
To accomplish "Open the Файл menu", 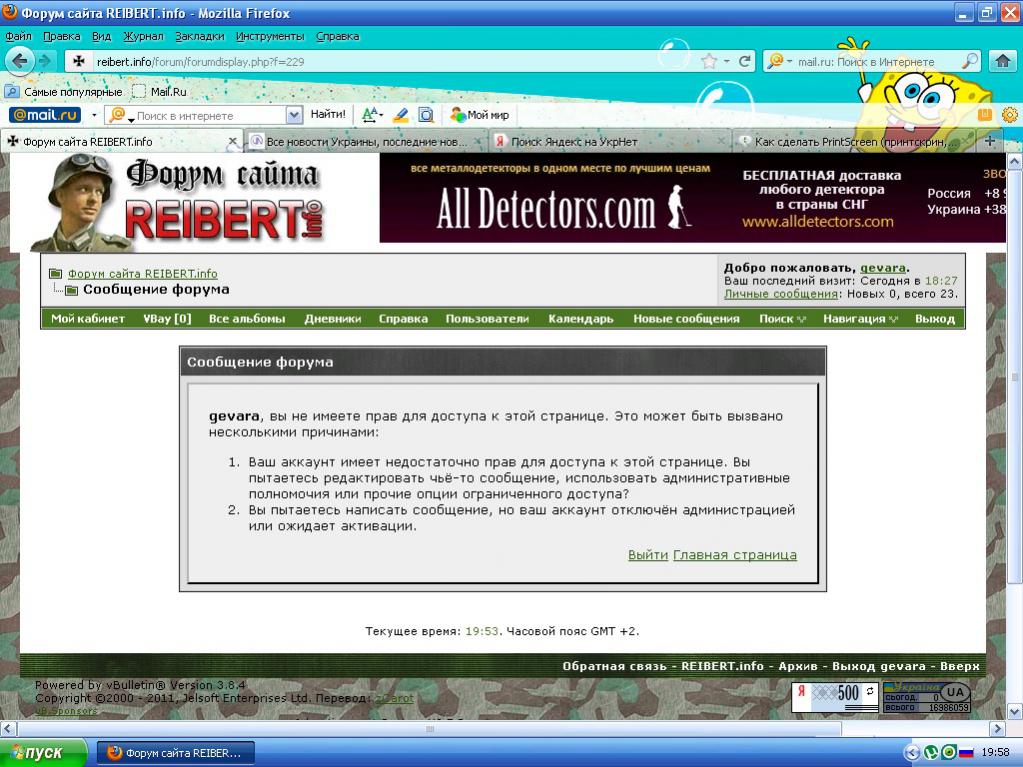I will [x=18, y=36].
